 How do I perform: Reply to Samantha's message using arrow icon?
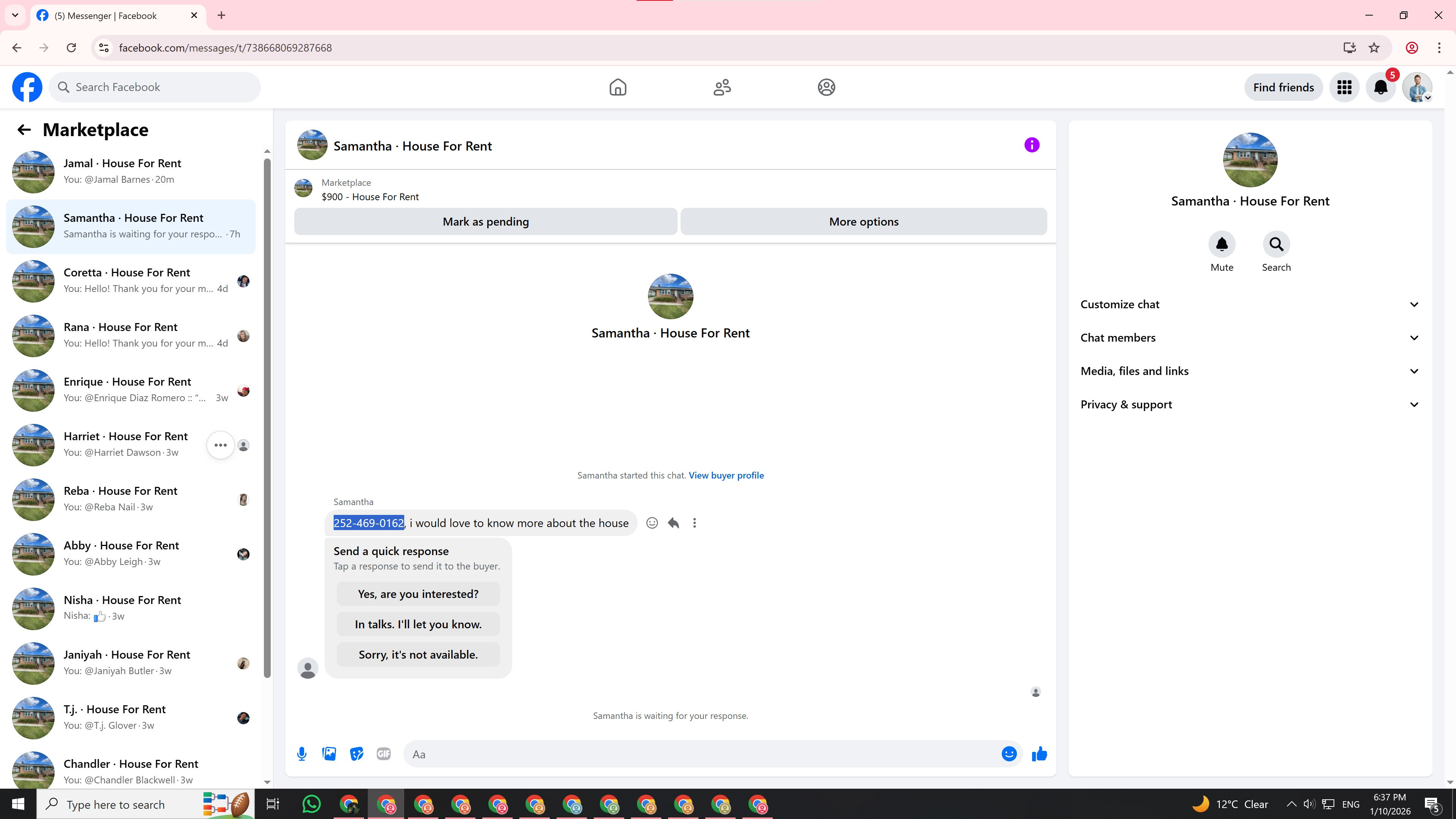point(673,523)
